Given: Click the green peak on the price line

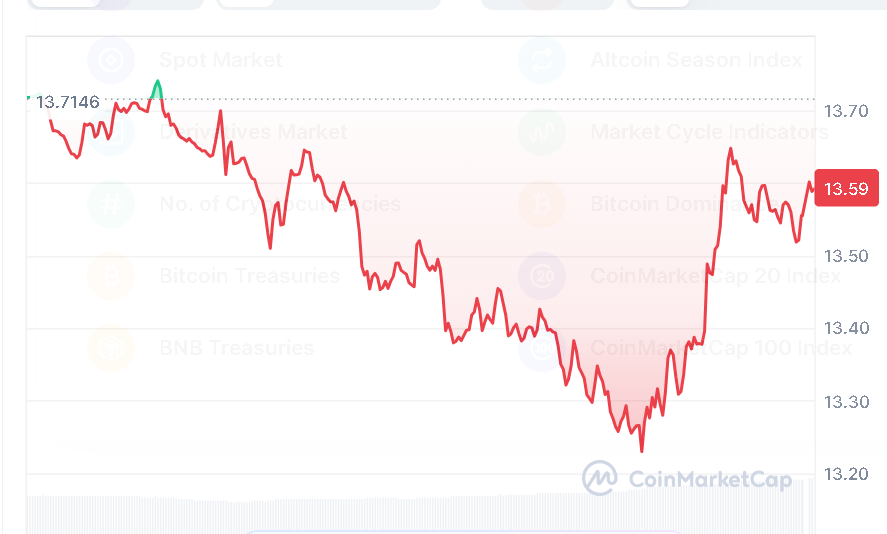Looking at the screenshot, I should click(x=156, y=86).
